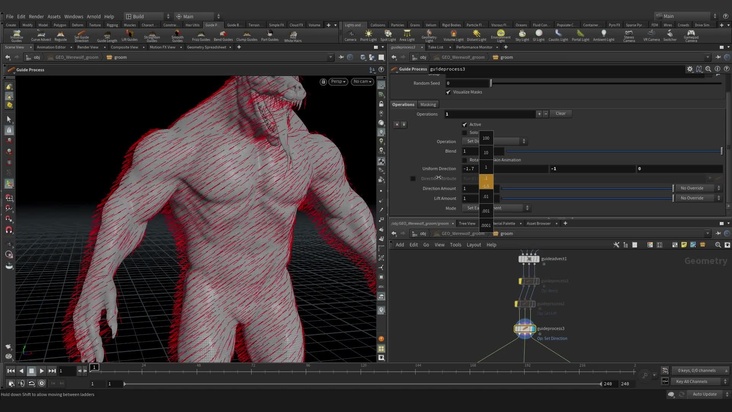Click the Auto Update button
The width and height of the screenshot is (732, 412).
(703, 394)
